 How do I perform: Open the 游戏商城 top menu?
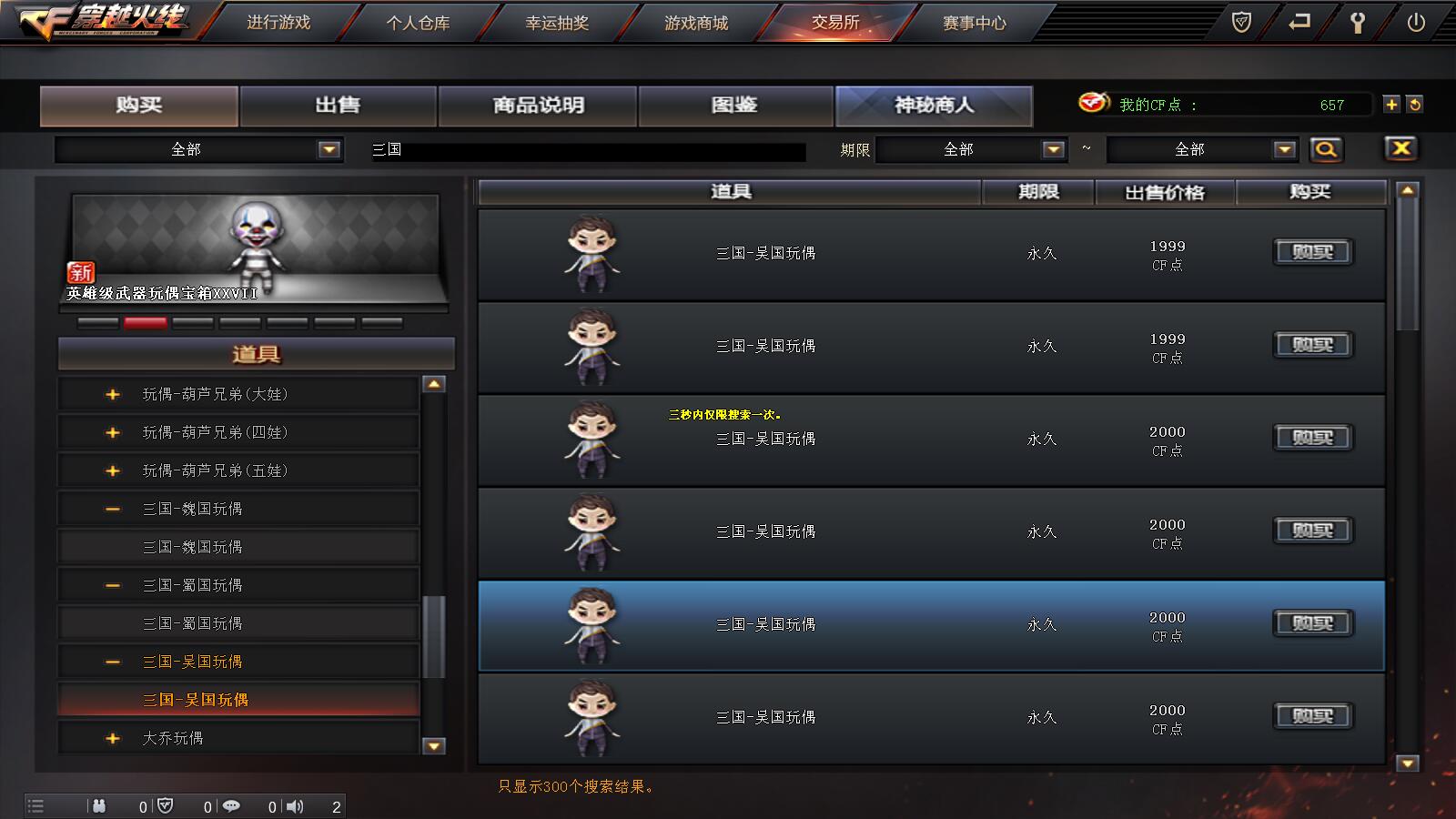point(696,23)
